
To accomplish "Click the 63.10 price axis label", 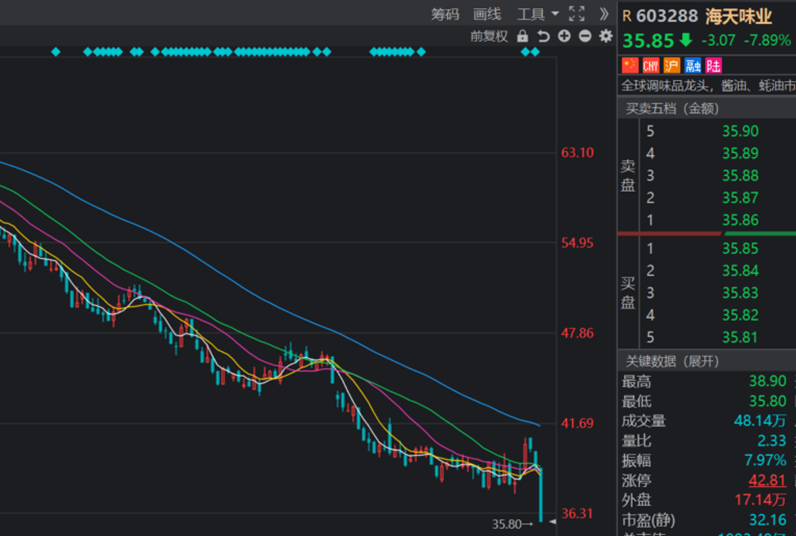I will point(577,153).
